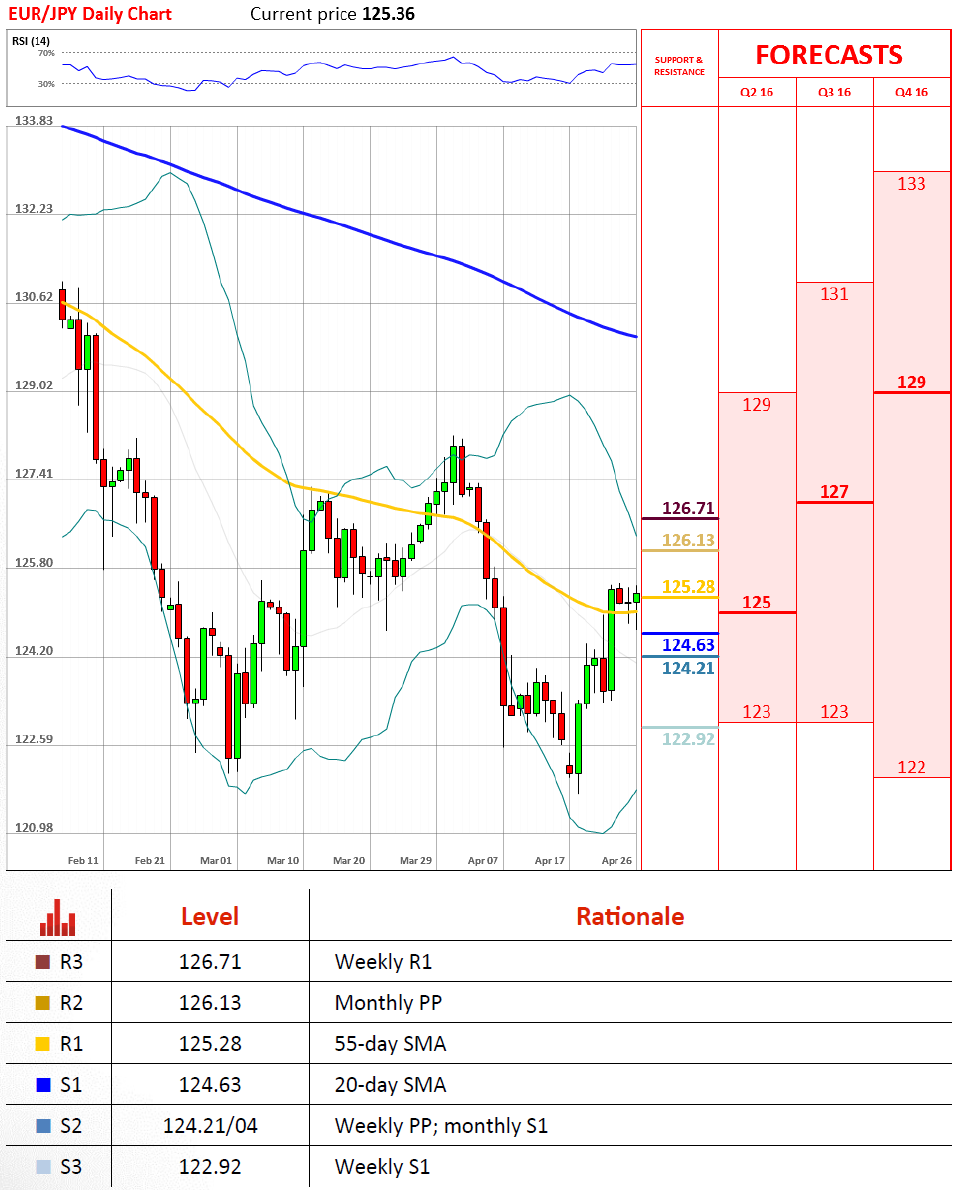Click the Q4 forecast low value 122

tap(911, 767)
